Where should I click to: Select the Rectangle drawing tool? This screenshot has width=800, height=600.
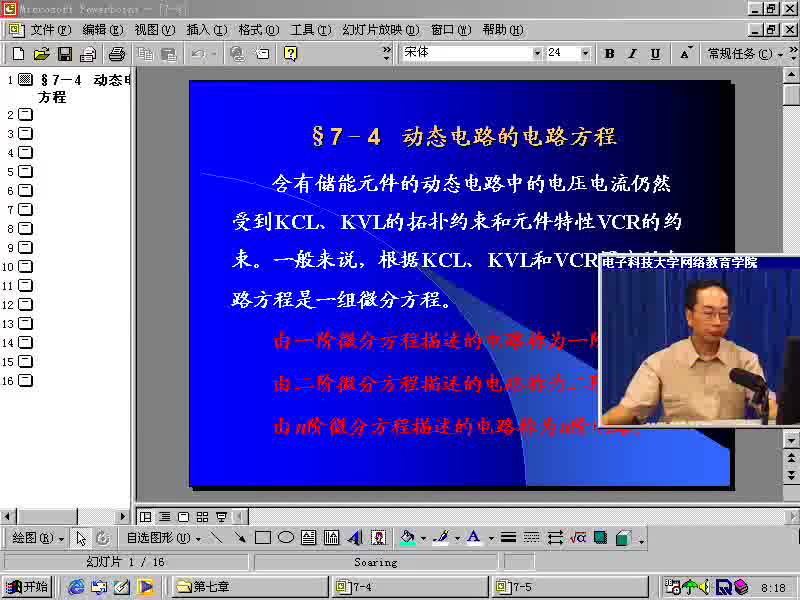263,537
